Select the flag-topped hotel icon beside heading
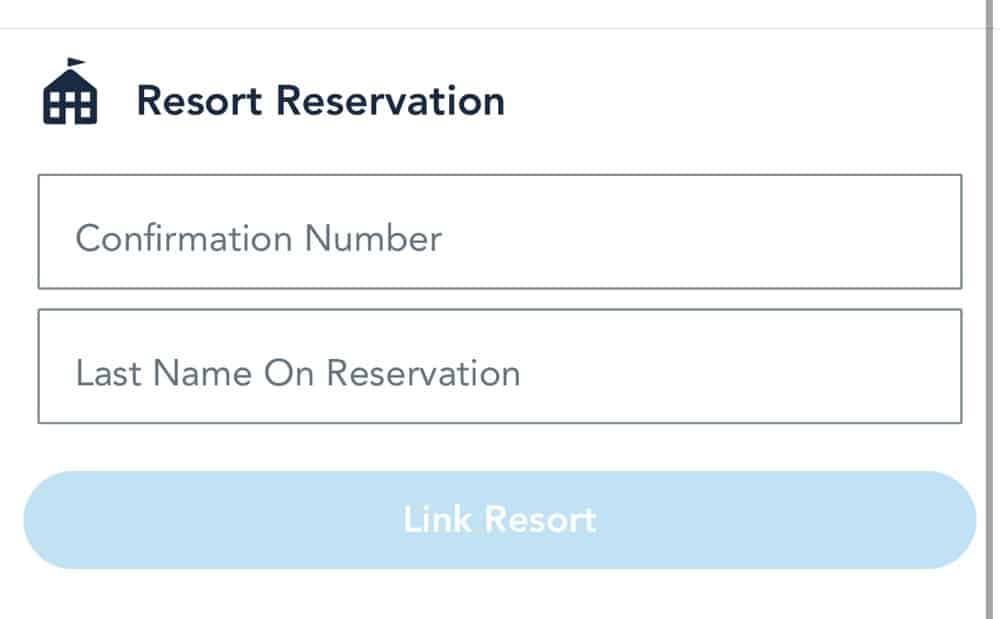Screen dimensions: 1000x619 [70, 91]
